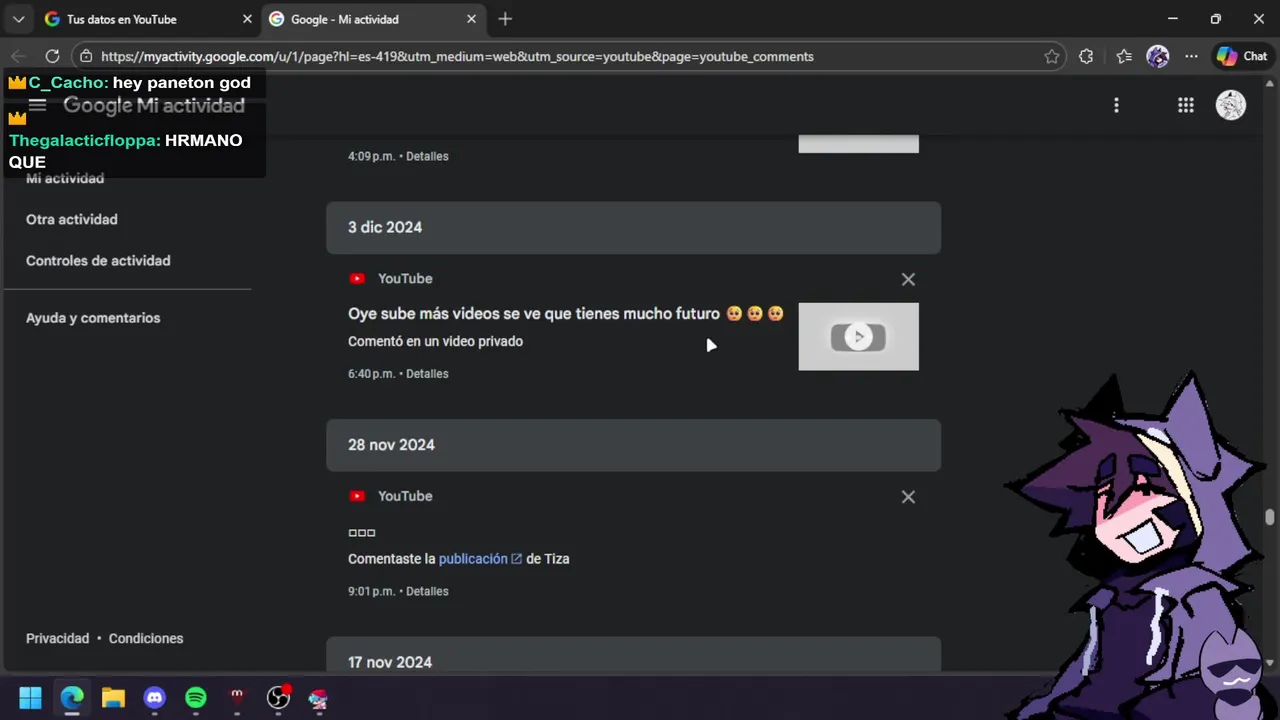This screenshot has width=1280, height=720.
Task: Open the Google apps grid icon
Action: pyautogui.click(x=1186, y=105)
